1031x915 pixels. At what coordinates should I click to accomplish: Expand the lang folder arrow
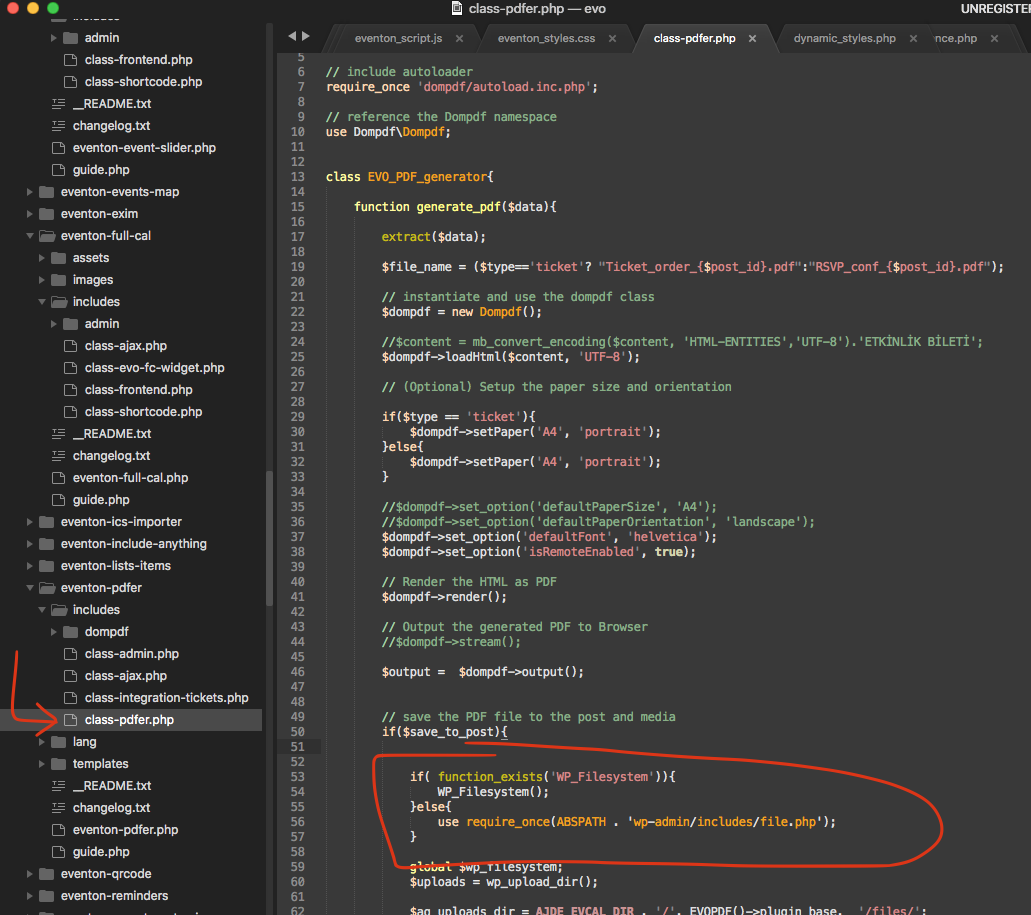(42, 742)
